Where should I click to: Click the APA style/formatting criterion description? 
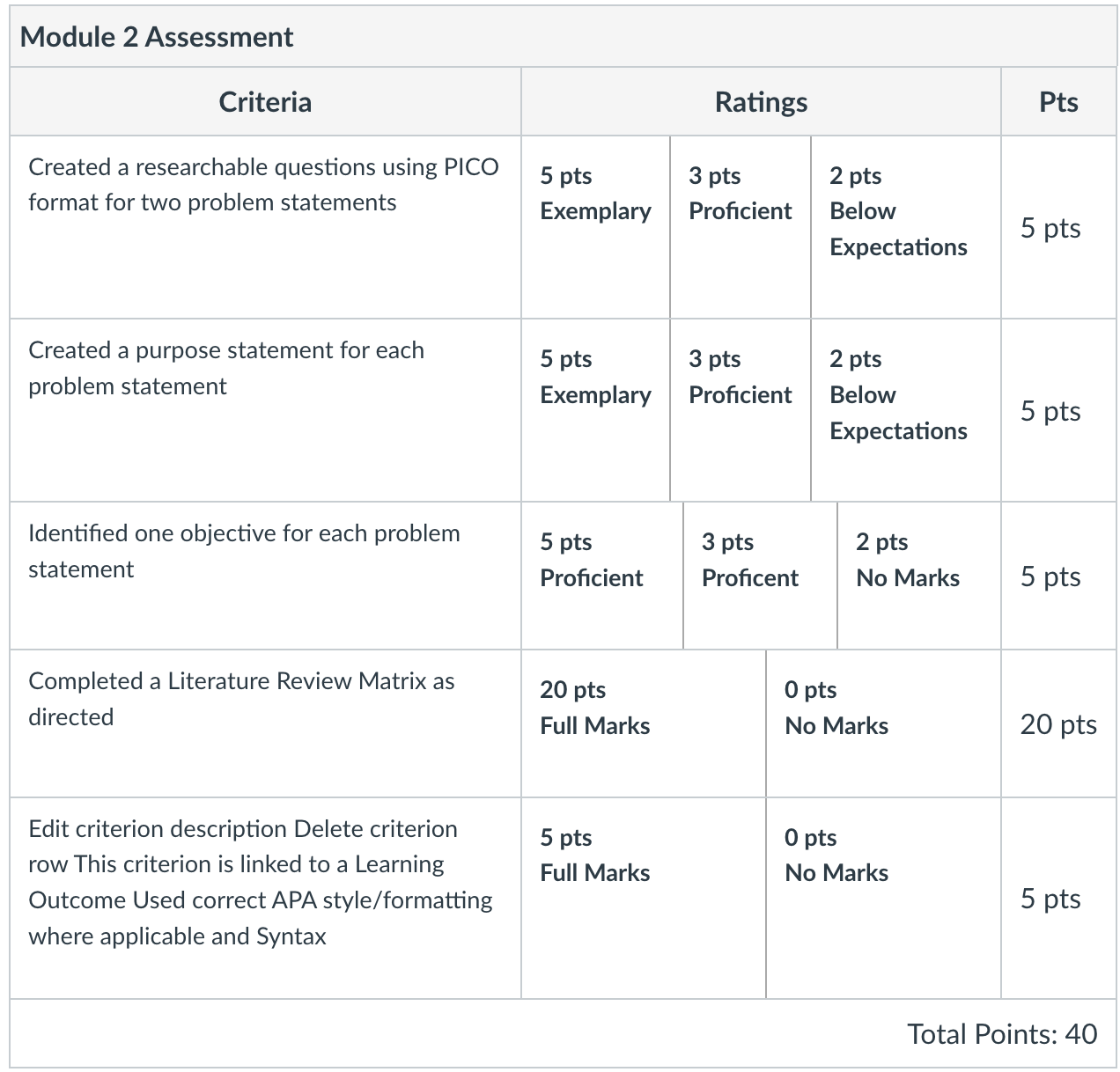(x=261, y=882)
